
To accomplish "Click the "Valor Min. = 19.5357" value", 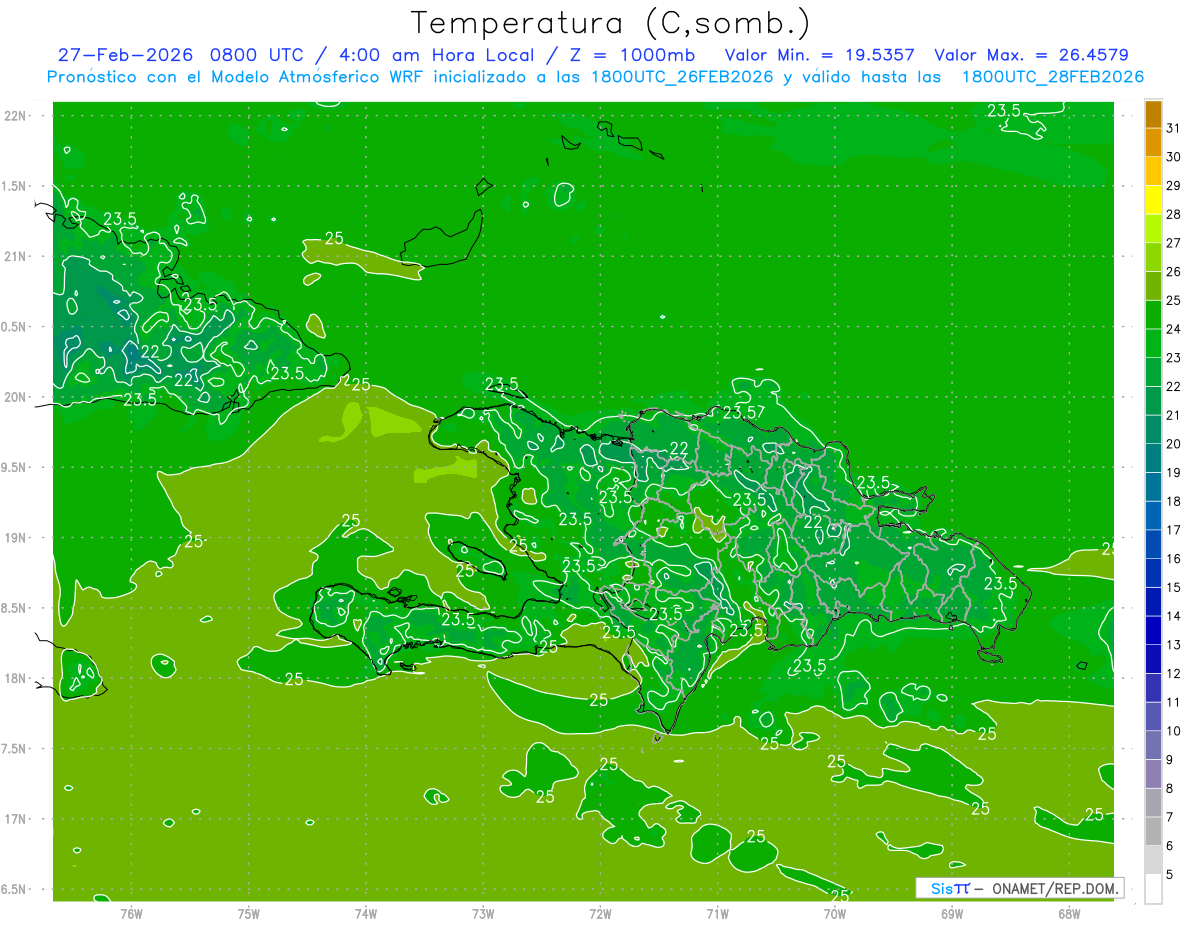I will click(x=819, y=55).
